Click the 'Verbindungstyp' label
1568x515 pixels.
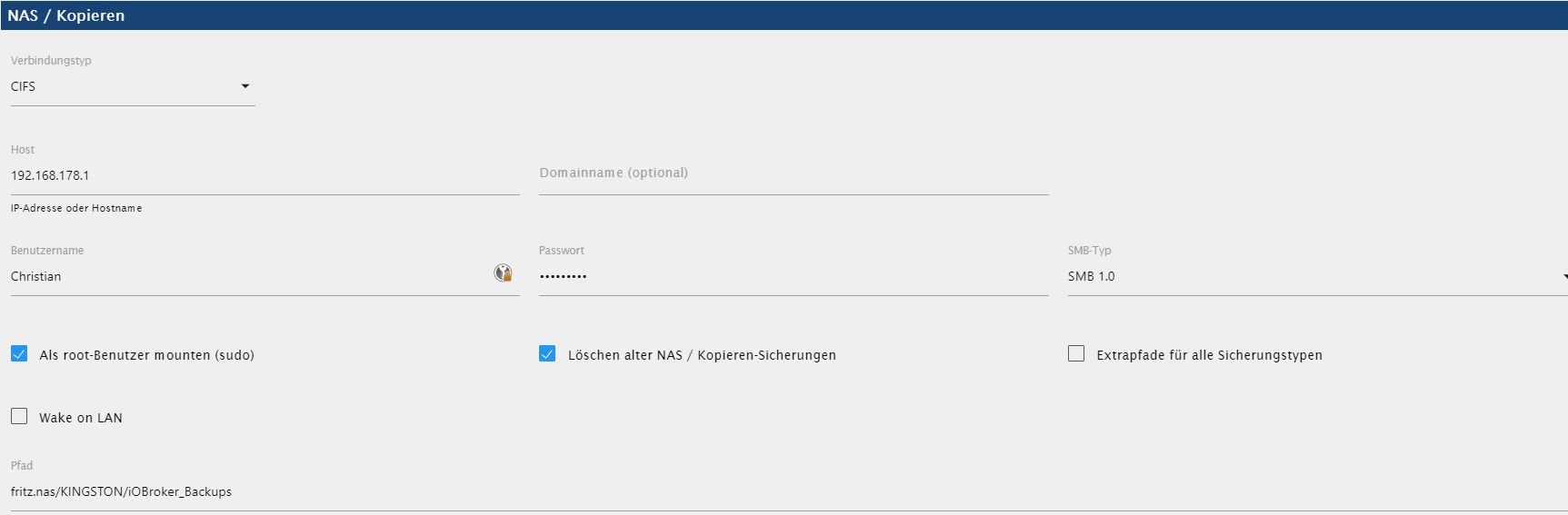pyautogui.click(x=51, y=60)
